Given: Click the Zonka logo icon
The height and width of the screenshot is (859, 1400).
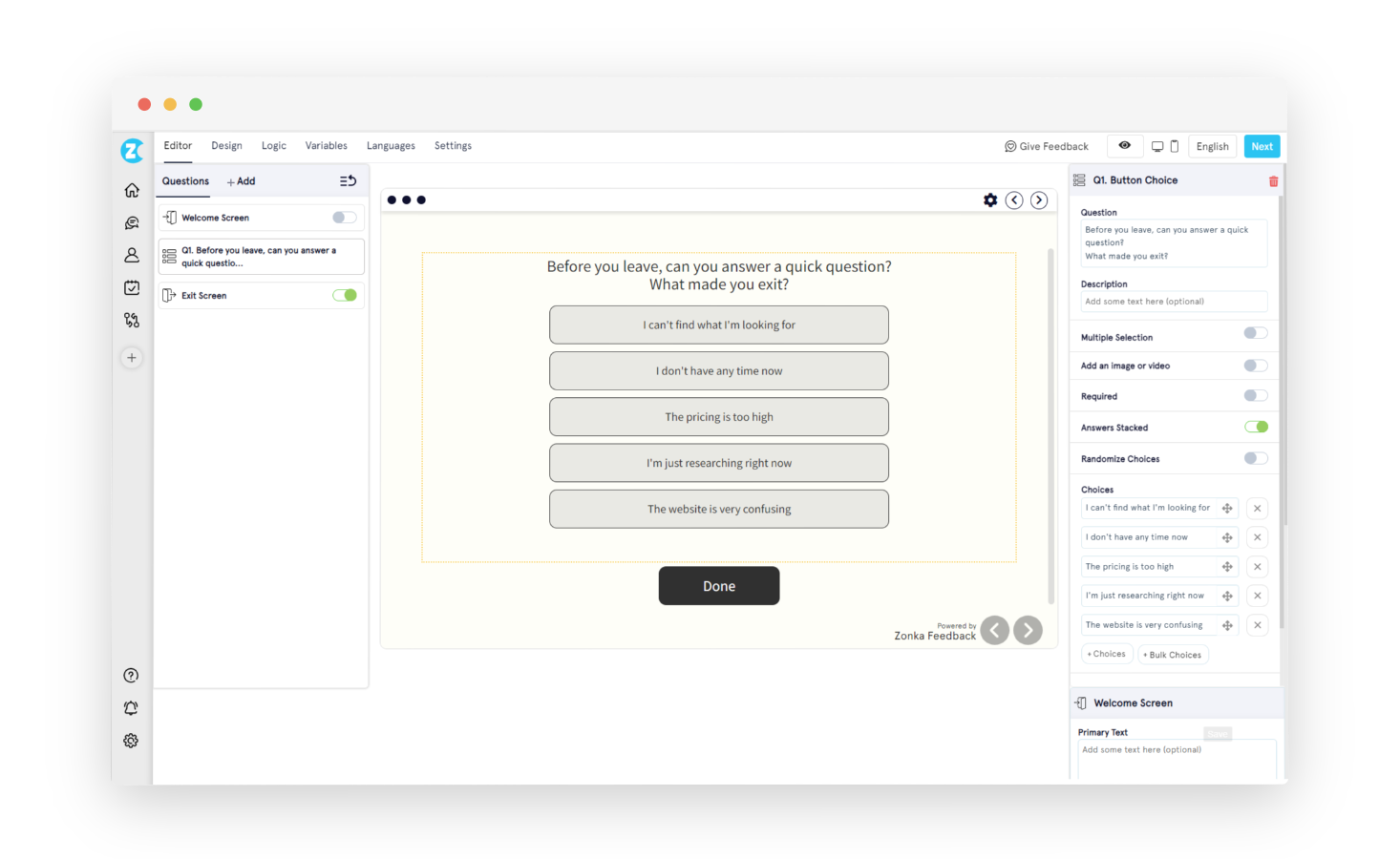Looking at the screenshot, I should pyautogui.click(x=132, y=150).
